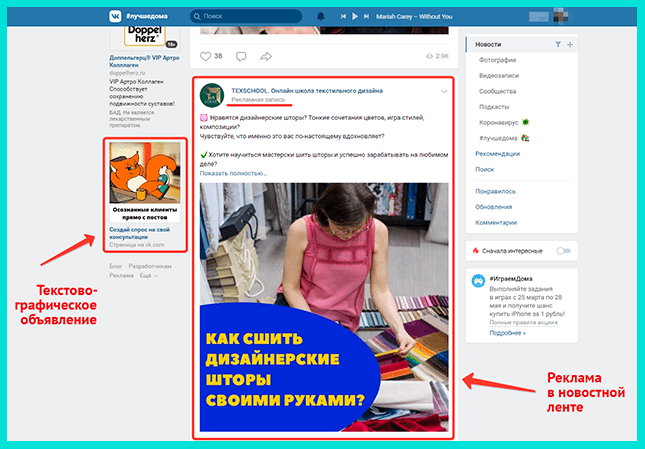Click the TEXSCHOOL round avatar
The image size is (645, 449).
[x=212, y=95]
